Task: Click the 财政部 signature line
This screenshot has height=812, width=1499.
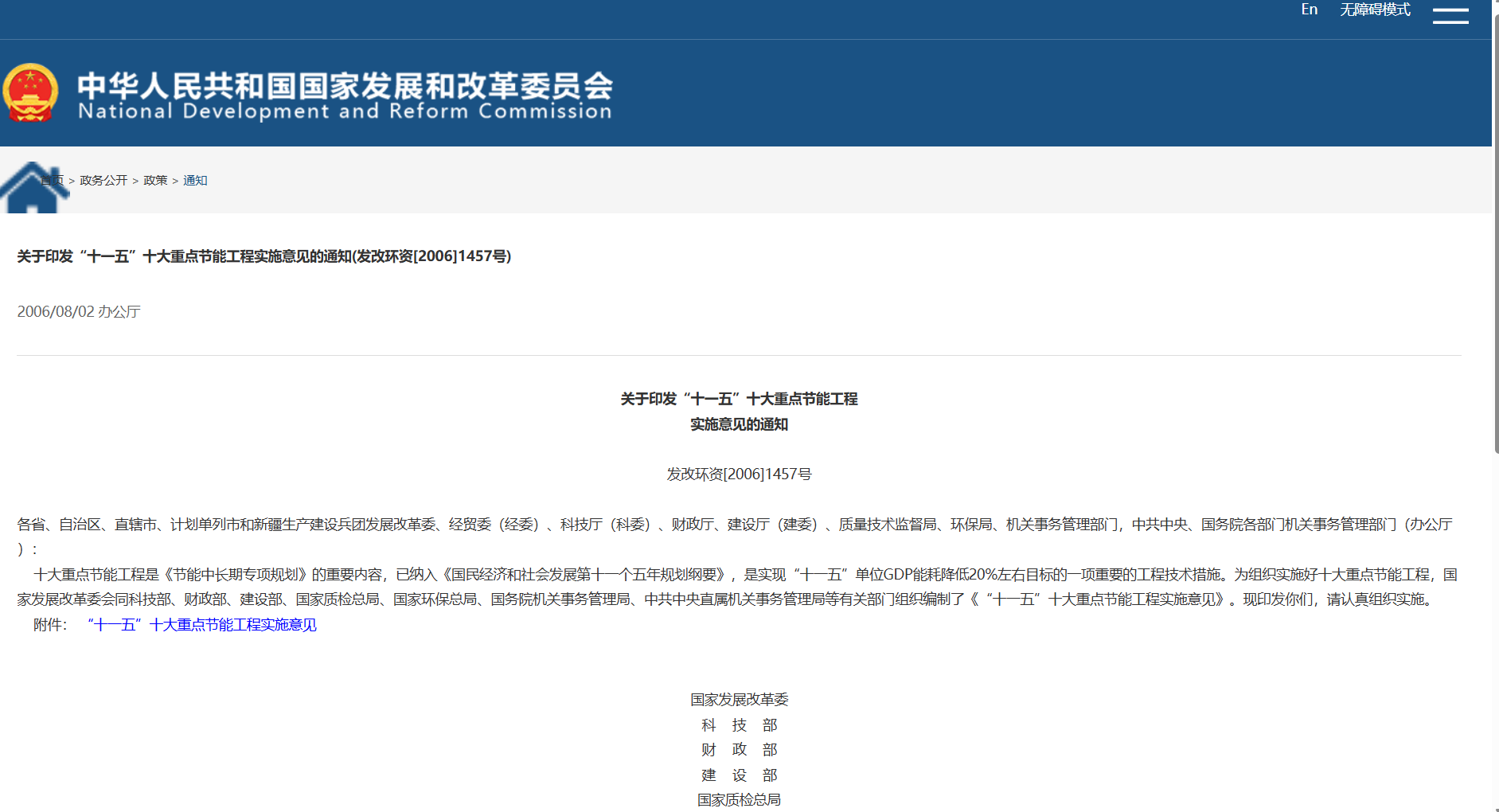Action: 739,750
